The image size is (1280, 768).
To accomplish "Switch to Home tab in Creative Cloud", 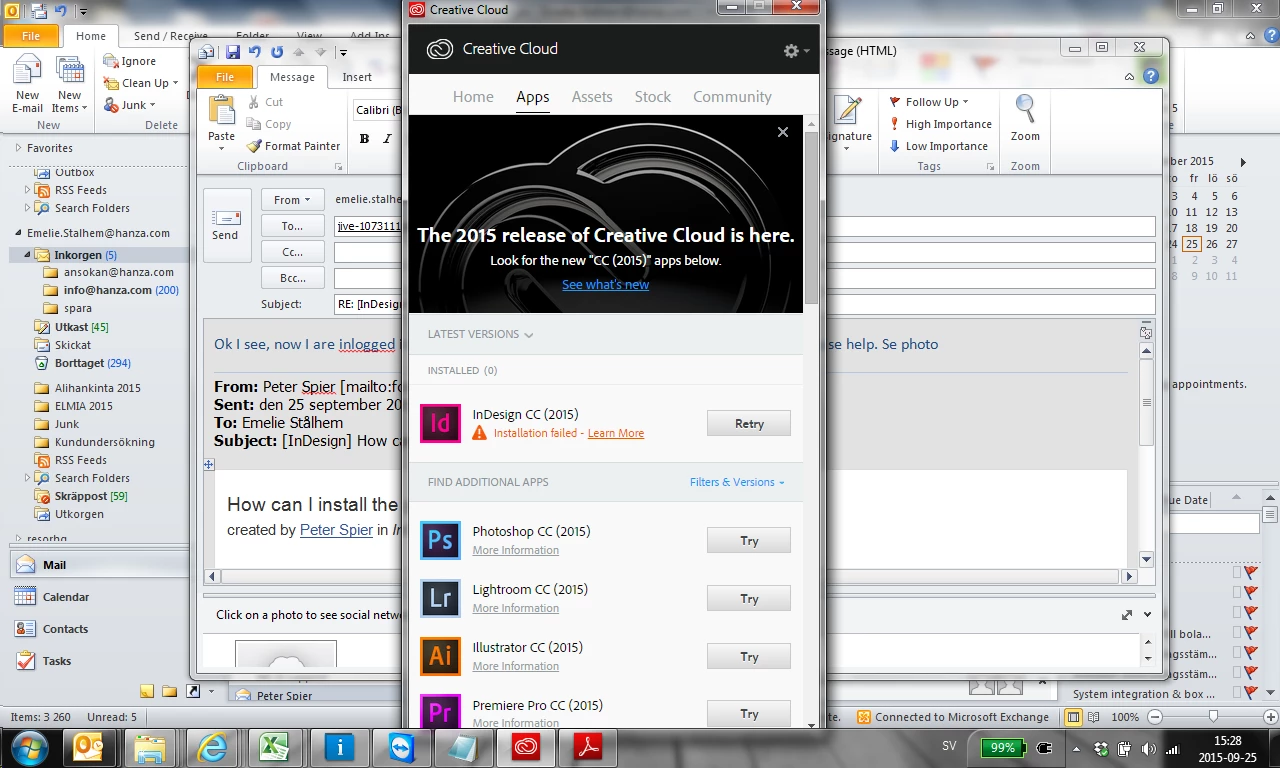I will coord(473,97).
